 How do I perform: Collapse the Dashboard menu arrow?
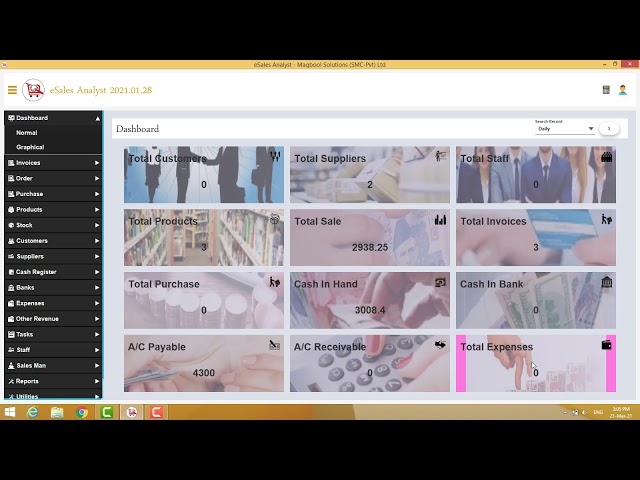(98, 118)
